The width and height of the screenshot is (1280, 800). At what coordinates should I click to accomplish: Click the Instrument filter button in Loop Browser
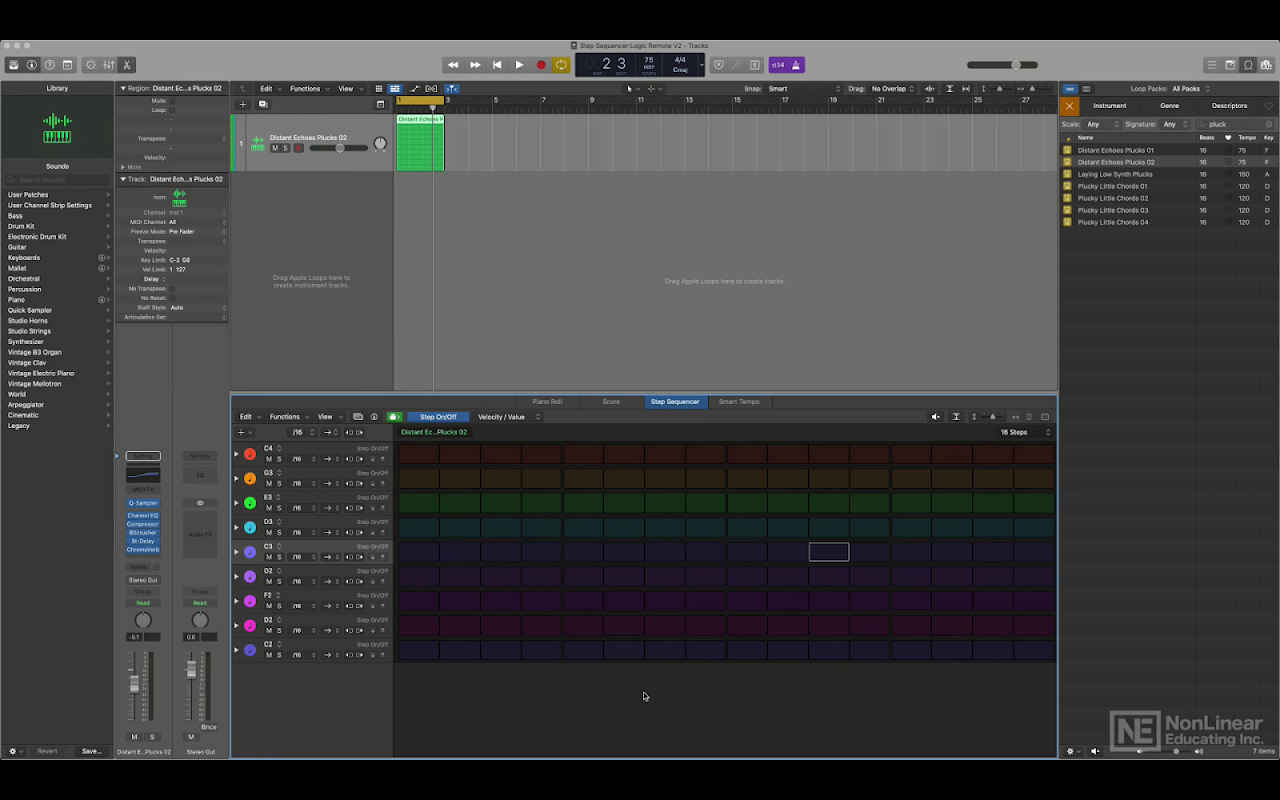pos(1109,106)
